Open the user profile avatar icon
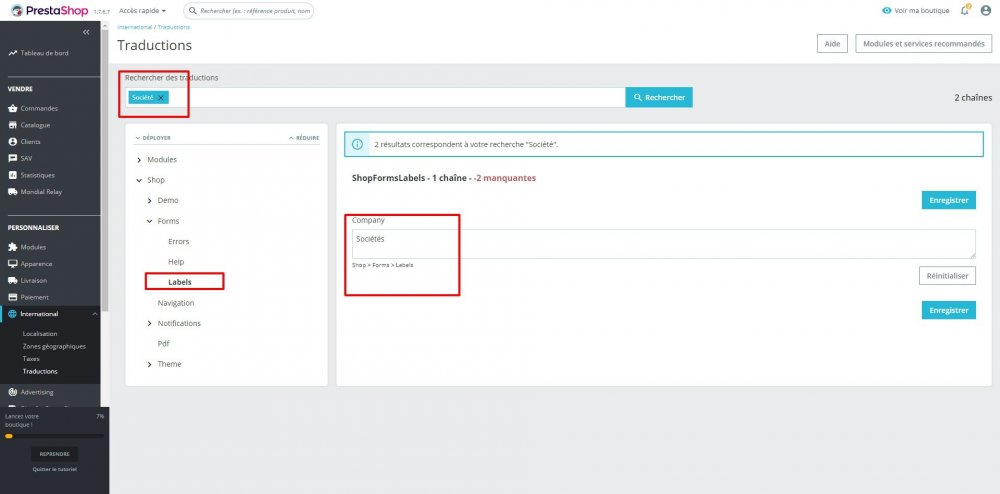 986,10
